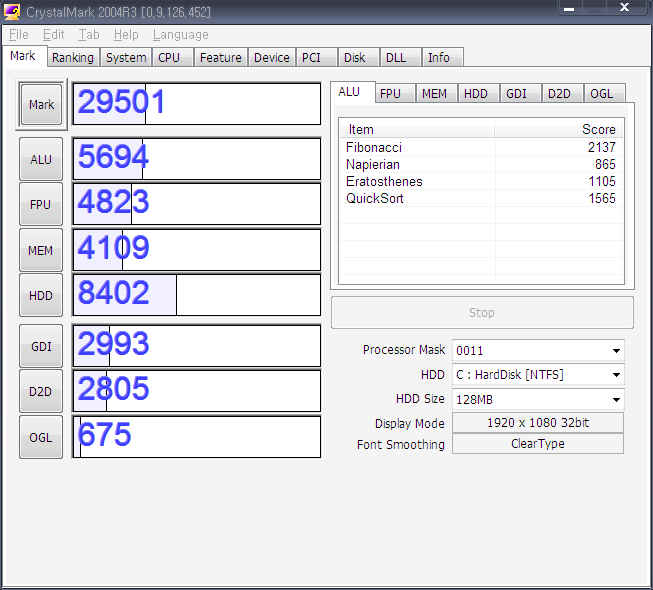This screenshot has height=590, width=653.
Task: Switch to the Ranking tab
Action: (73, 57)
